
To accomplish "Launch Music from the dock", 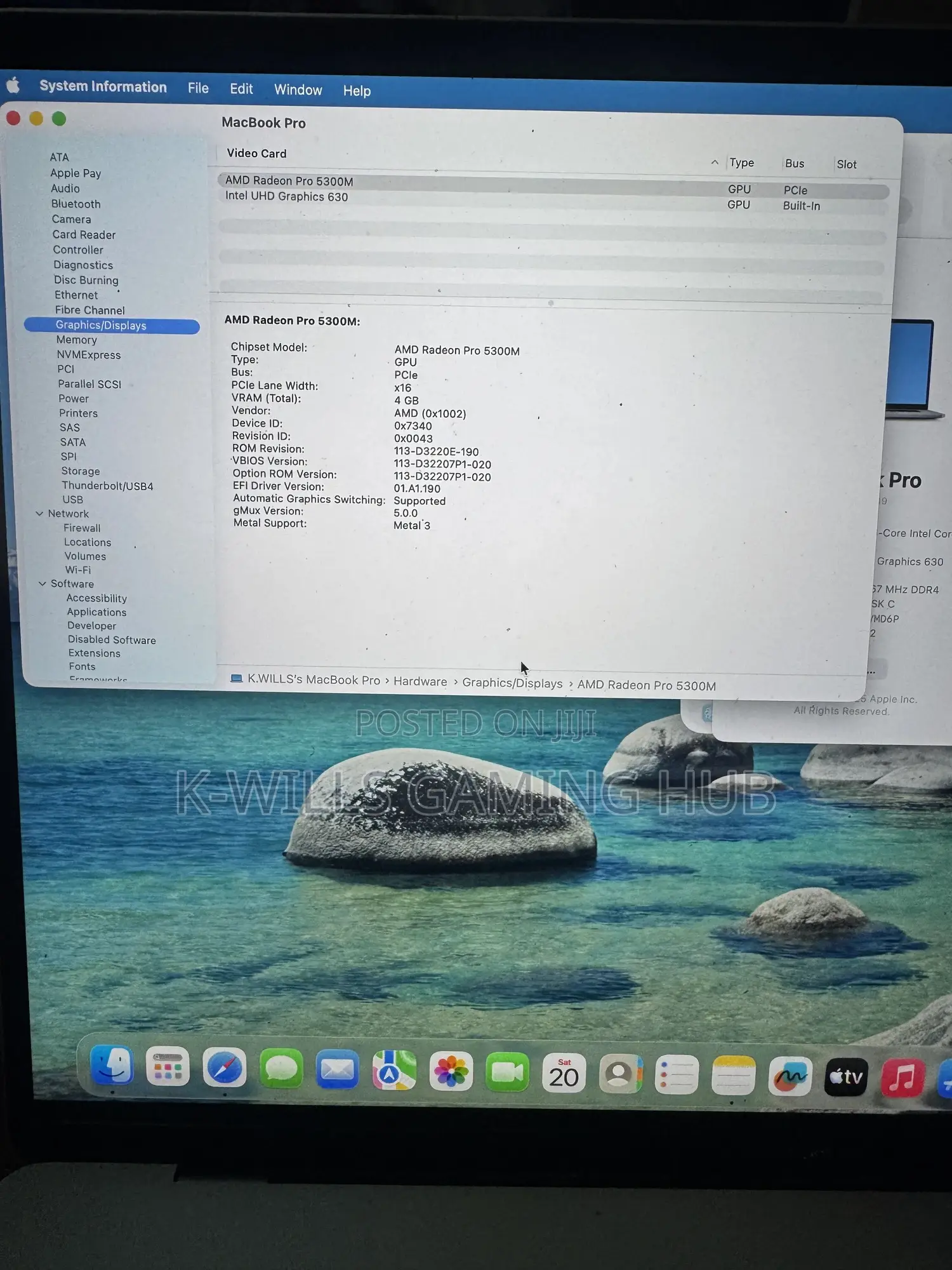I will coord(902,1078).
